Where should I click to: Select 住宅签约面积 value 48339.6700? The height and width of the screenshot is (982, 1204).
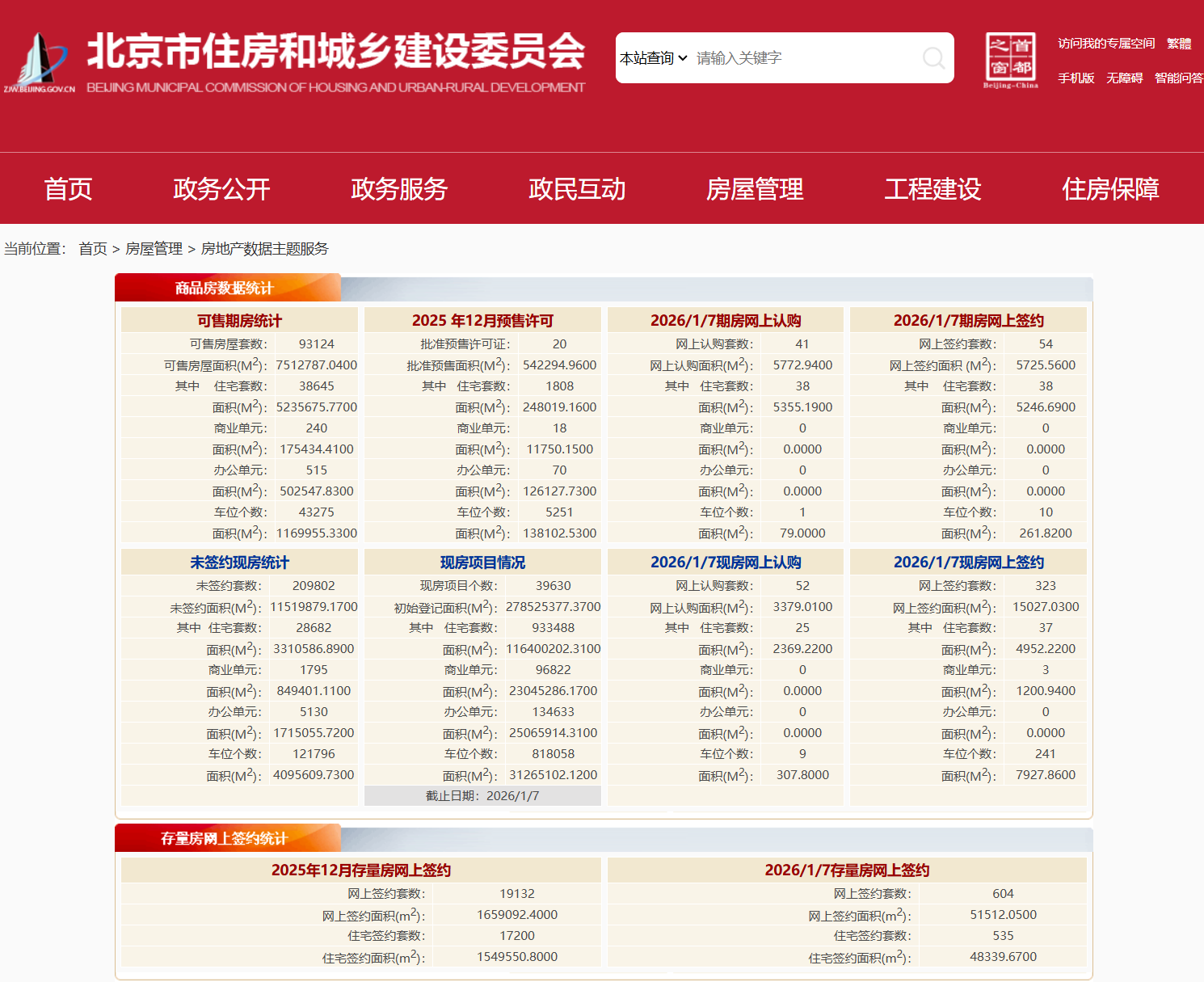click(x=1003, y=957)
